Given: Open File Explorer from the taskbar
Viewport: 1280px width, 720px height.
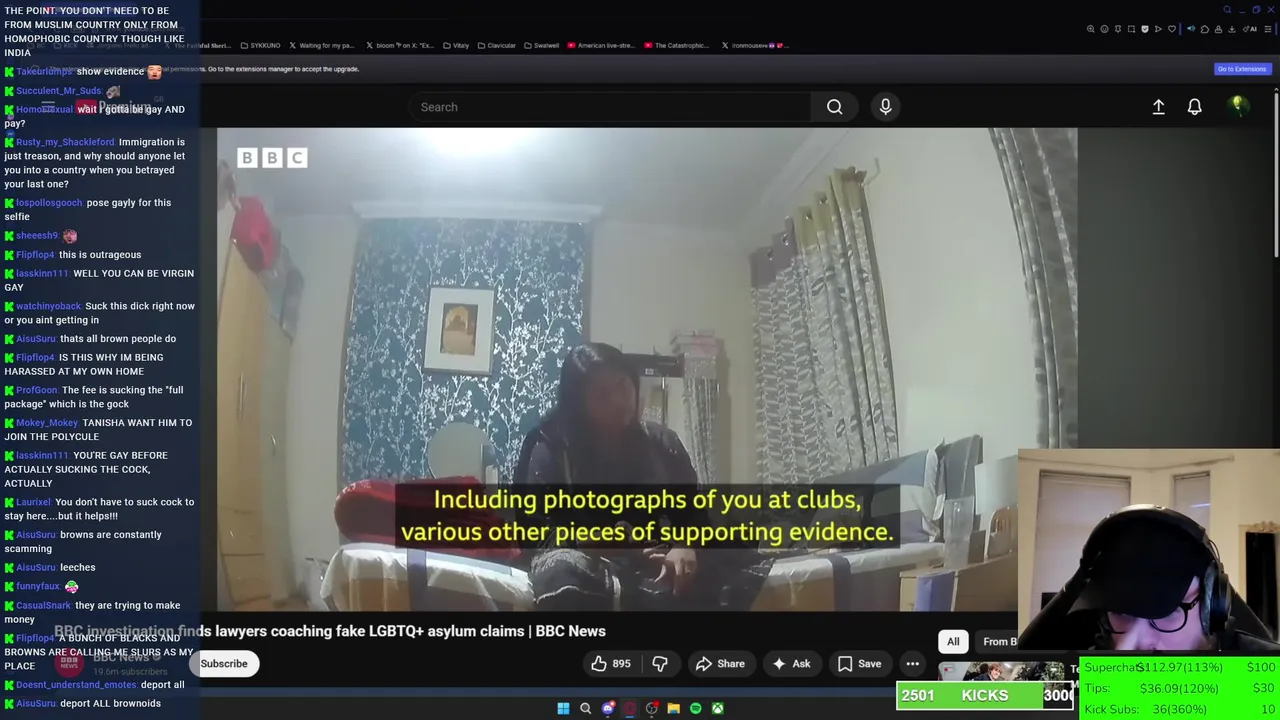Looking at the screenshot, I should click(x=673, y=708).
